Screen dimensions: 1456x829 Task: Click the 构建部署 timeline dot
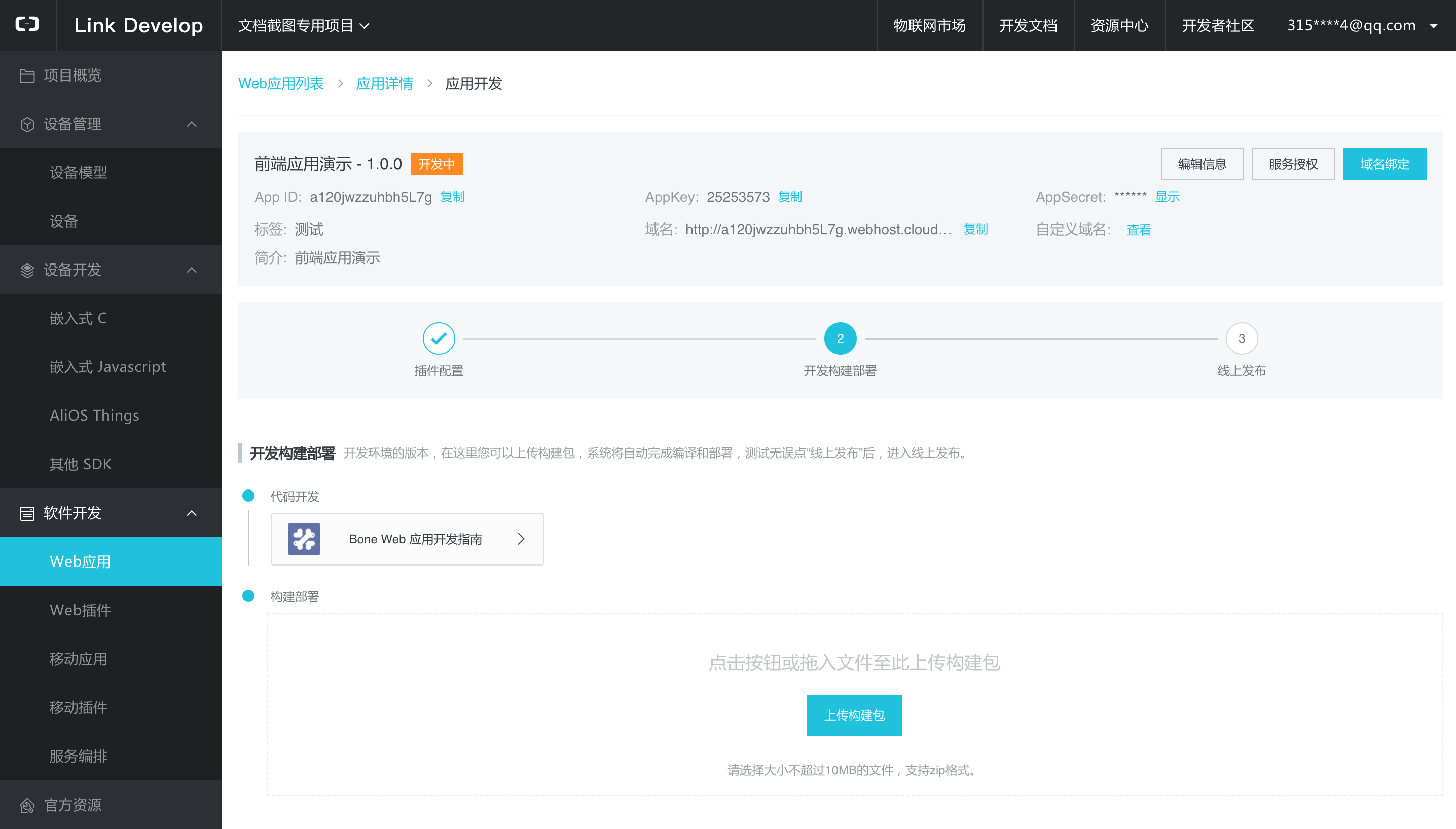coord(248,595)
